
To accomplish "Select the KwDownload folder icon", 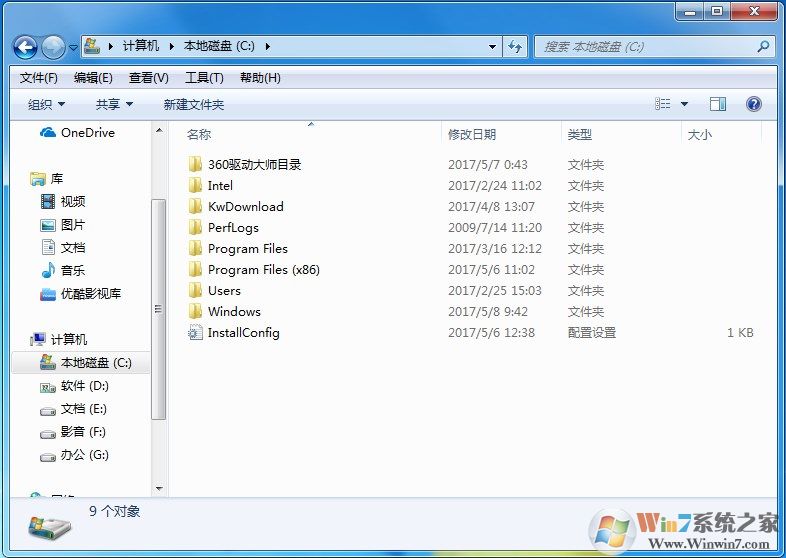I will coord(195,206).
